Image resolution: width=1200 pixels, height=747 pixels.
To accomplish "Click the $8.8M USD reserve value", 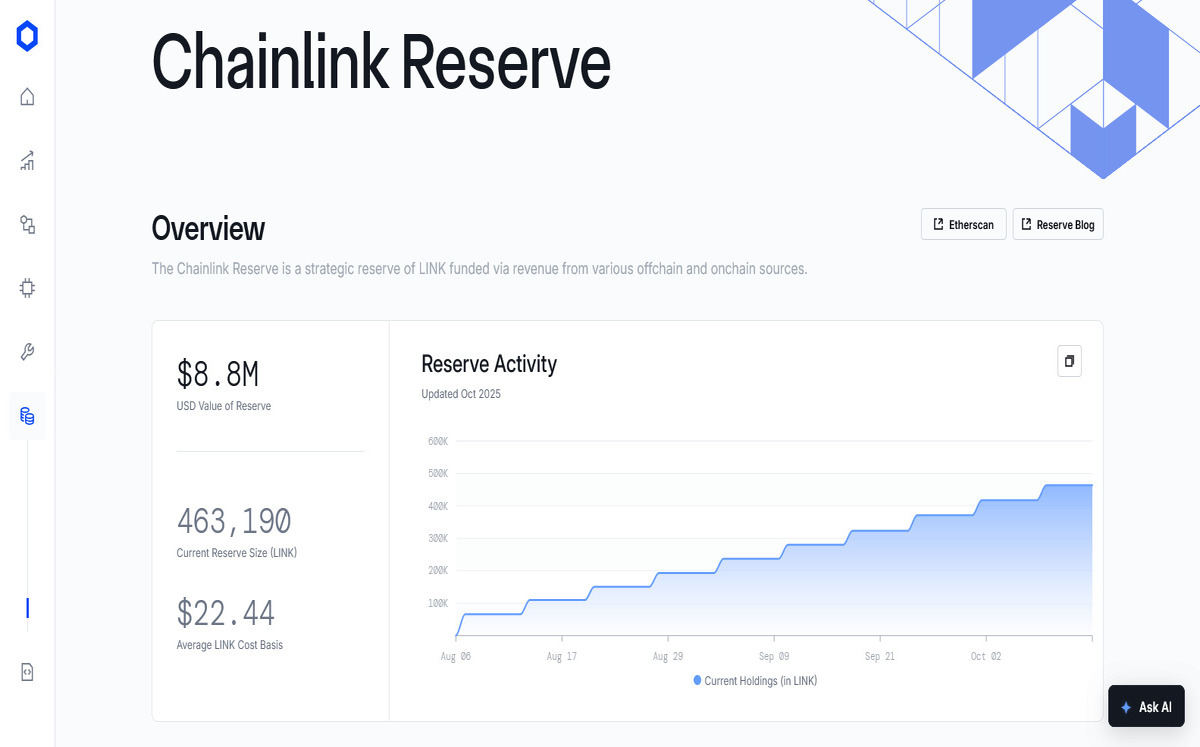I will pyautogui.click(x=218, y=374).
